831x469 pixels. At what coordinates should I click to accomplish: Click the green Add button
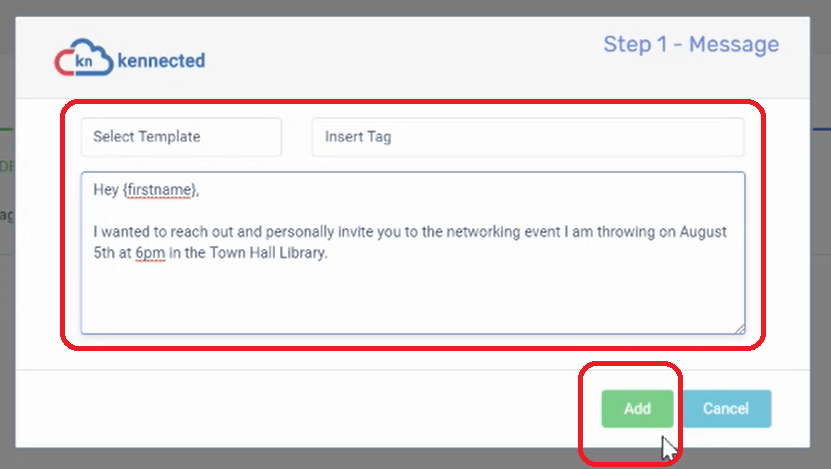click(637, 409)
